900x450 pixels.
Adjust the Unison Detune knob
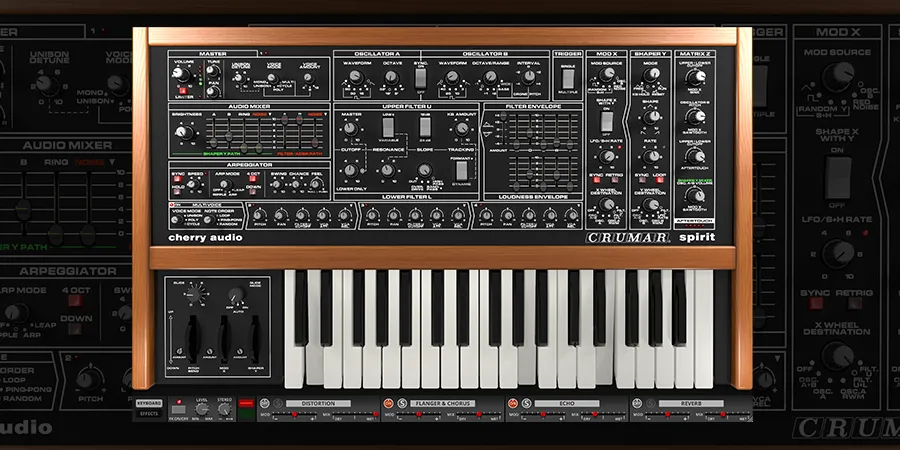239,78
